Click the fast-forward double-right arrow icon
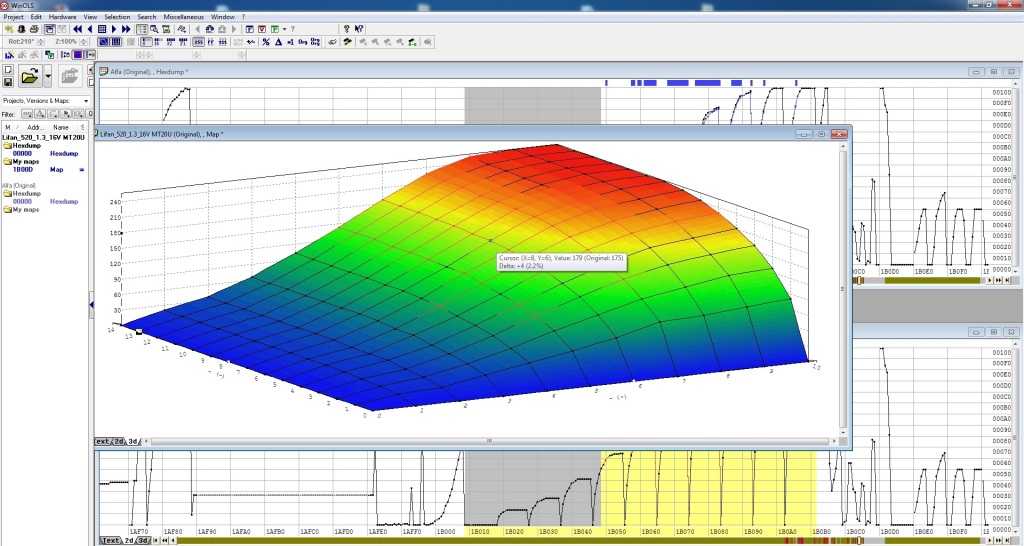The width and height of the screenshot is (1024, 546). pyautogui.click(x=126, y=29)
